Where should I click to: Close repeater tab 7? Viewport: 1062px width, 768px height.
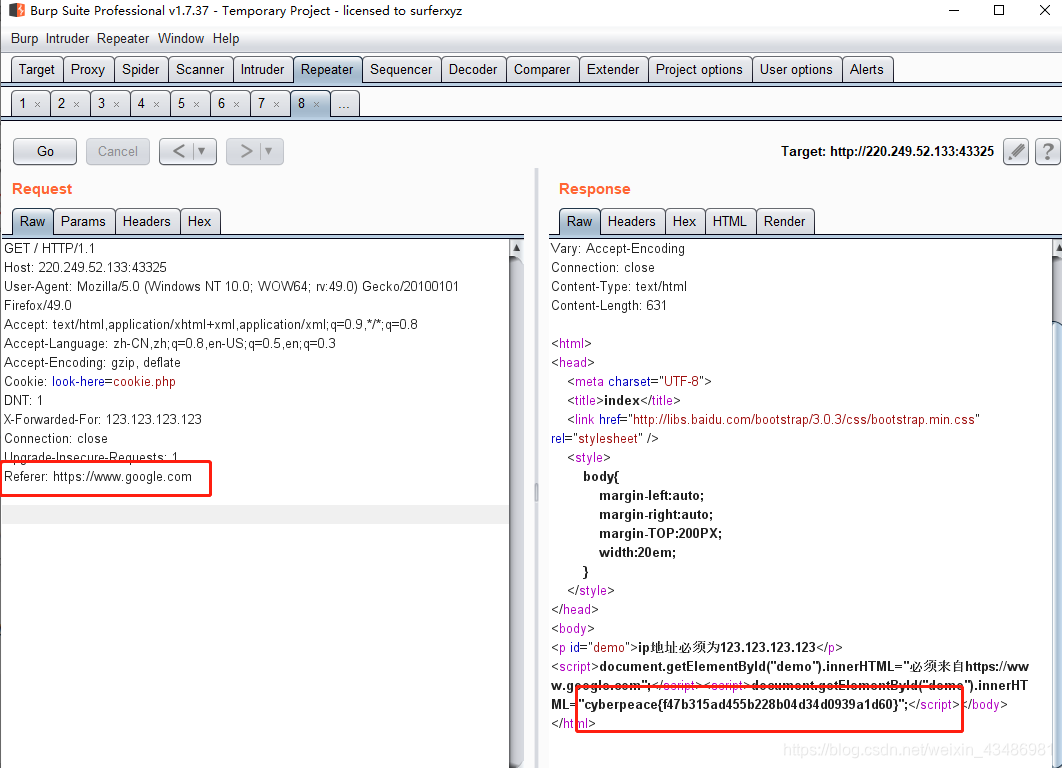click(276, 104)
